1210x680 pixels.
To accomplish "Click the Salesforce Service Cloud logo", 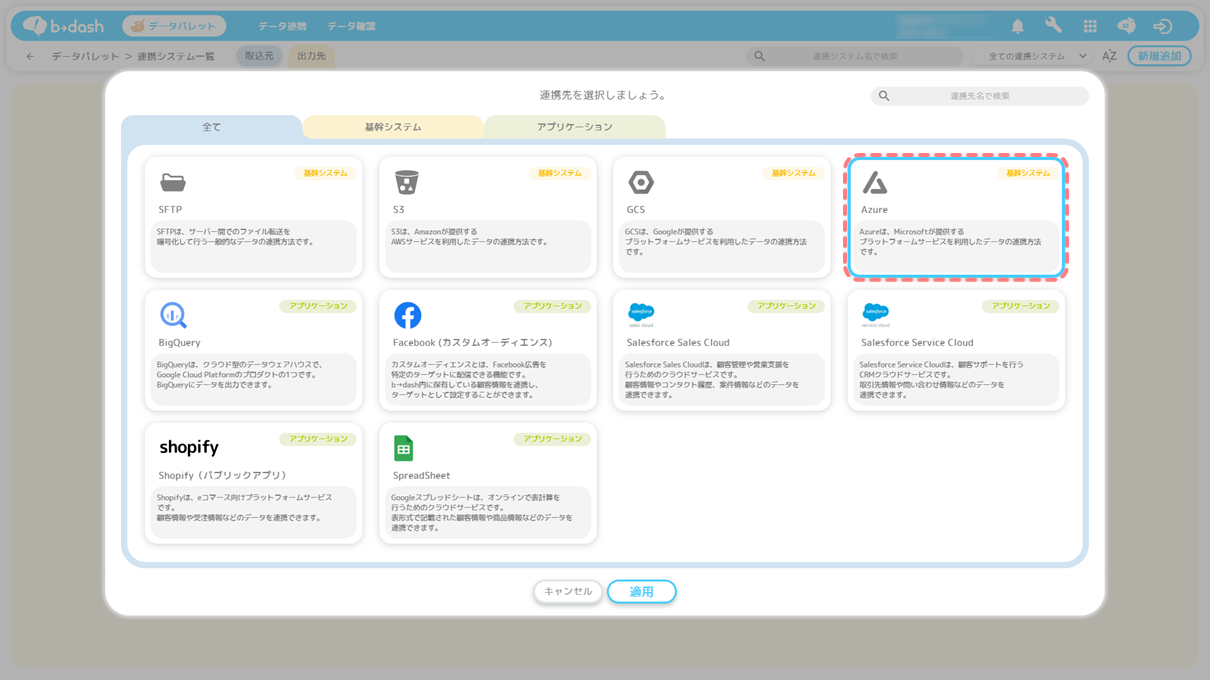I will click(x=875, y=315).
